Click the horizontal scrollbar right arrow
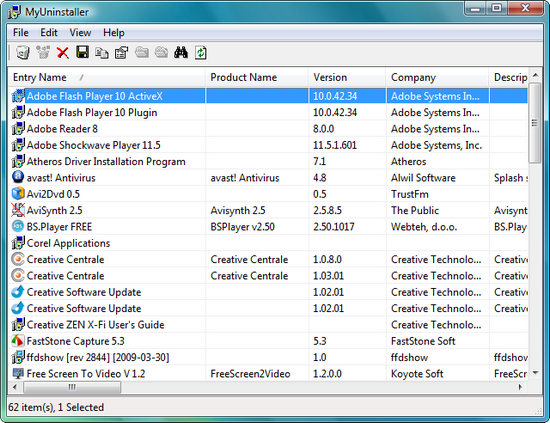 point(521,387)
